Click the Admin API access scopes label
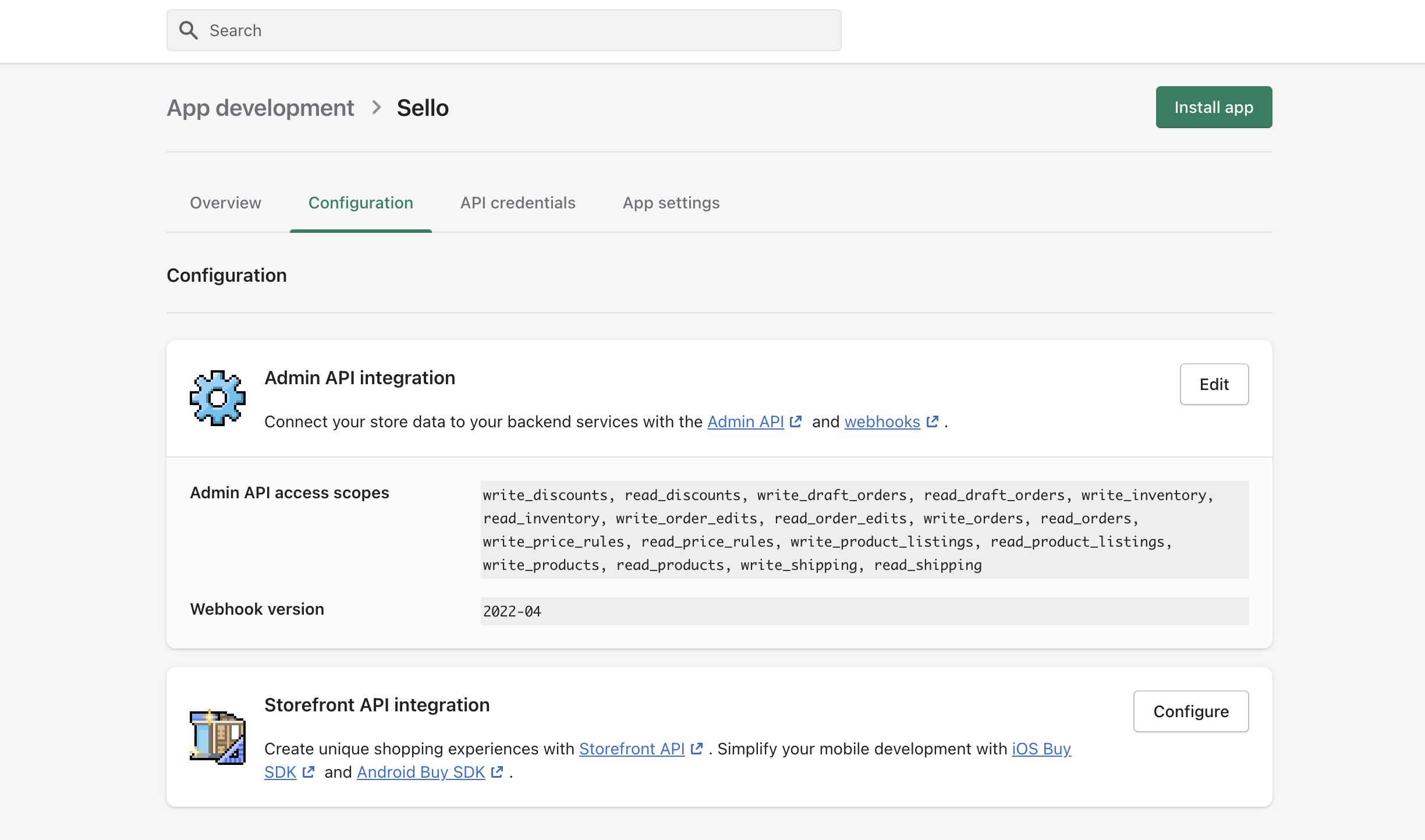Screen dimensions: 1425x840 pos(290,493)
